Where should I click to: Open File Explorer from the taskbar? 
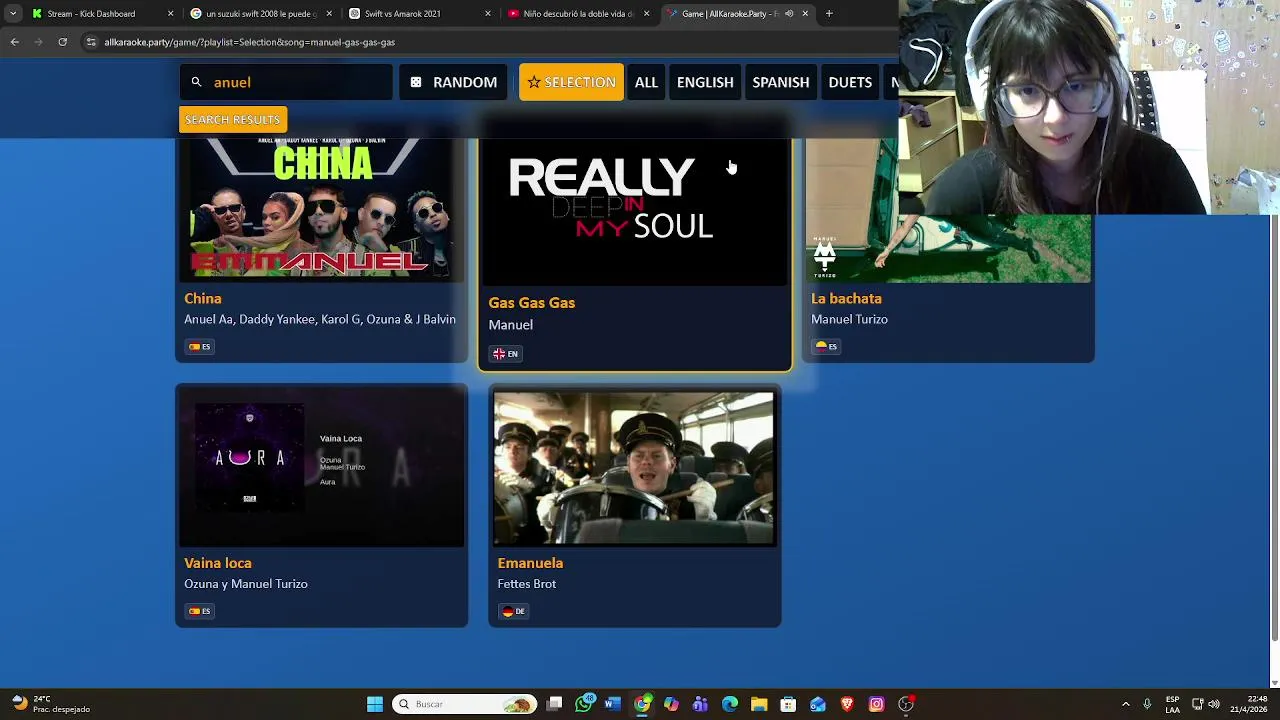[759, 704]
